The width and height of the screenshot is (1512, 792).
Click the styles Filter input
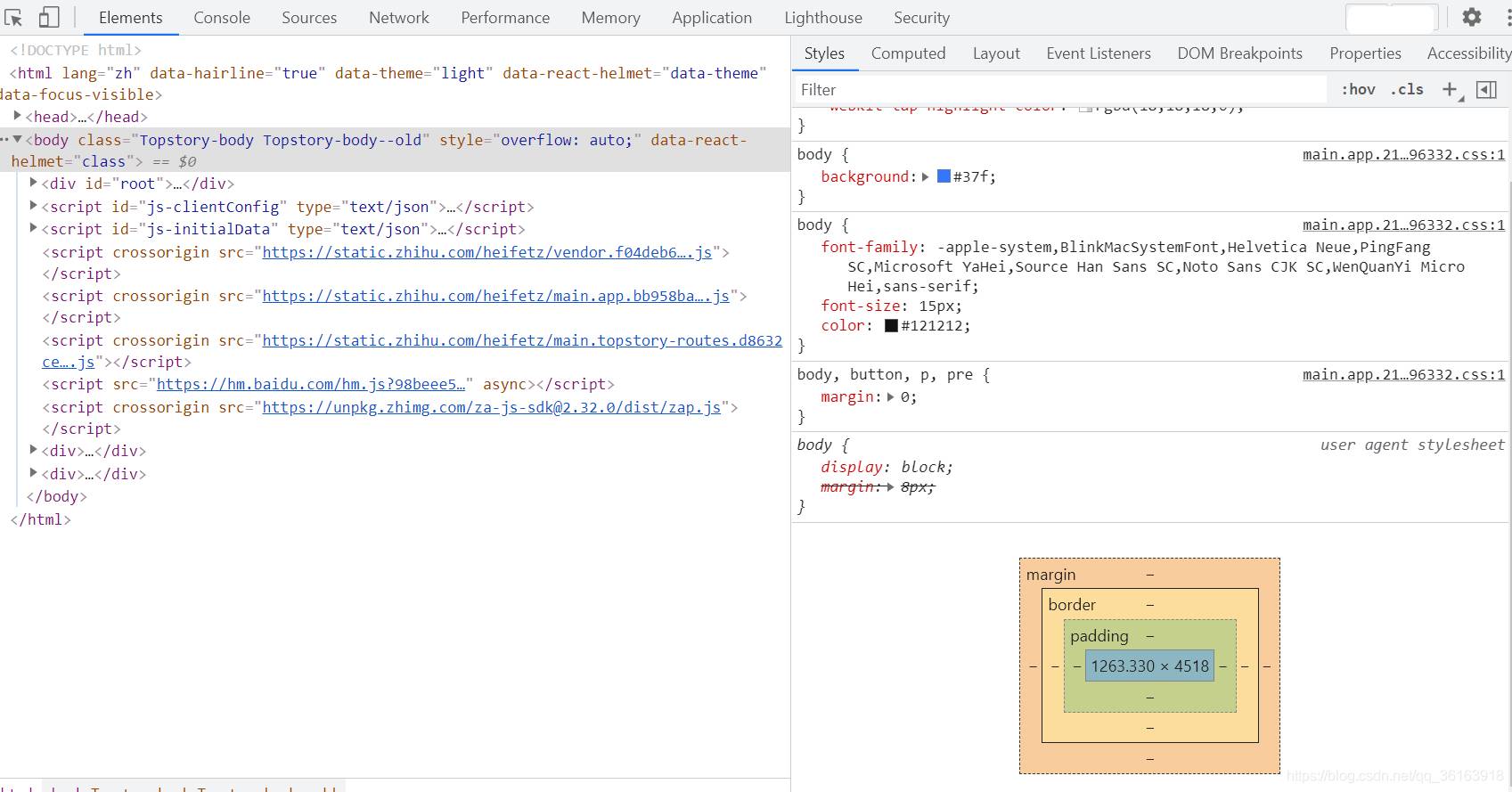pyautogui.click(x=1060, y=89)
